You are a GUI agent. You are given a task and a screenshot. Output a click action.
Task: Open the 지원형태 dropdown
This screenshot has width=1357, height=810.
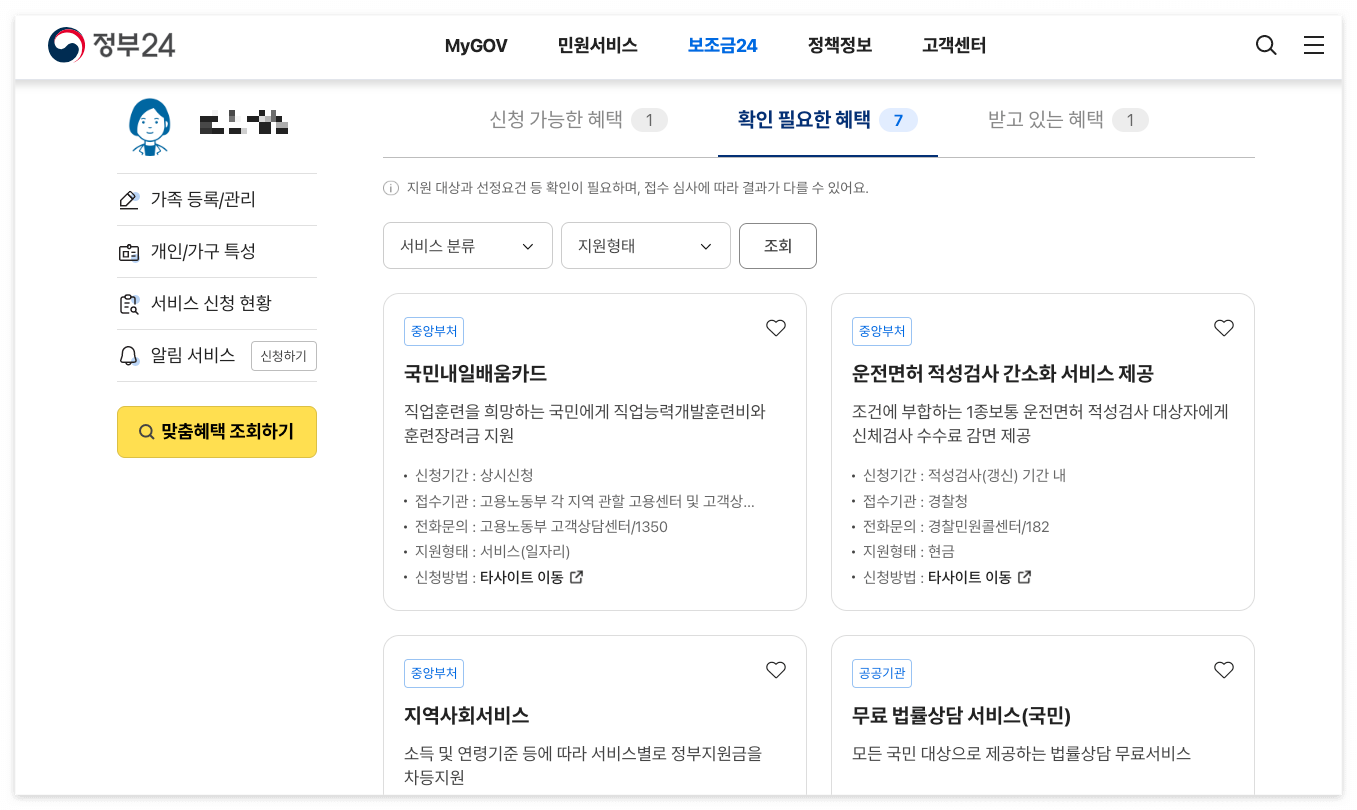[646, 246]
